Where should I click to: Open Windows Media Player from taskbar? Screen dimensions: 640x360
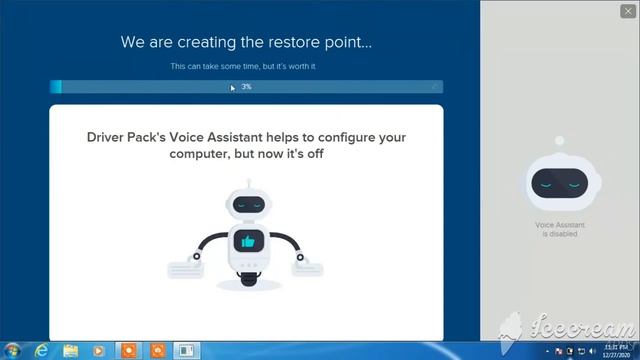(x=98, y=351)
